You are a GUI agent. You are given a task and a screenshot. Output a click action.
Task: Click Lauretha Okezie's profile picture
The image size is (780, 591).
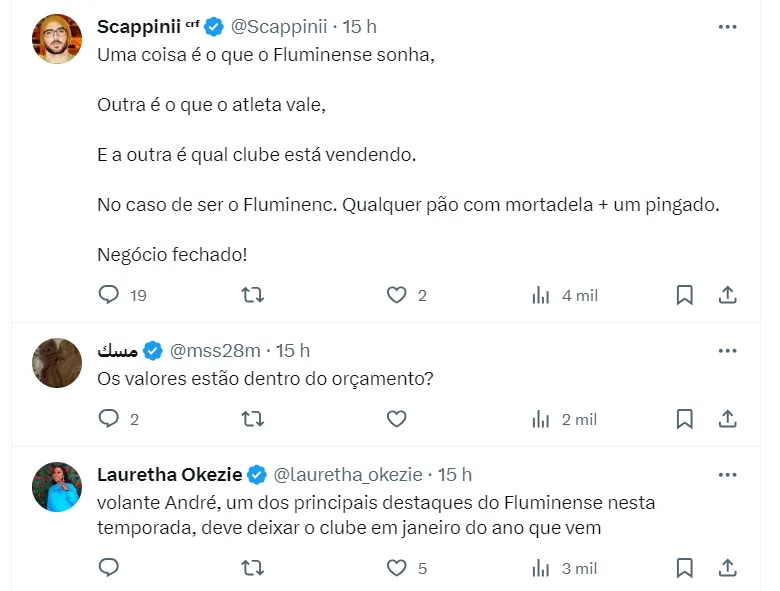click(x=57, y=486)
